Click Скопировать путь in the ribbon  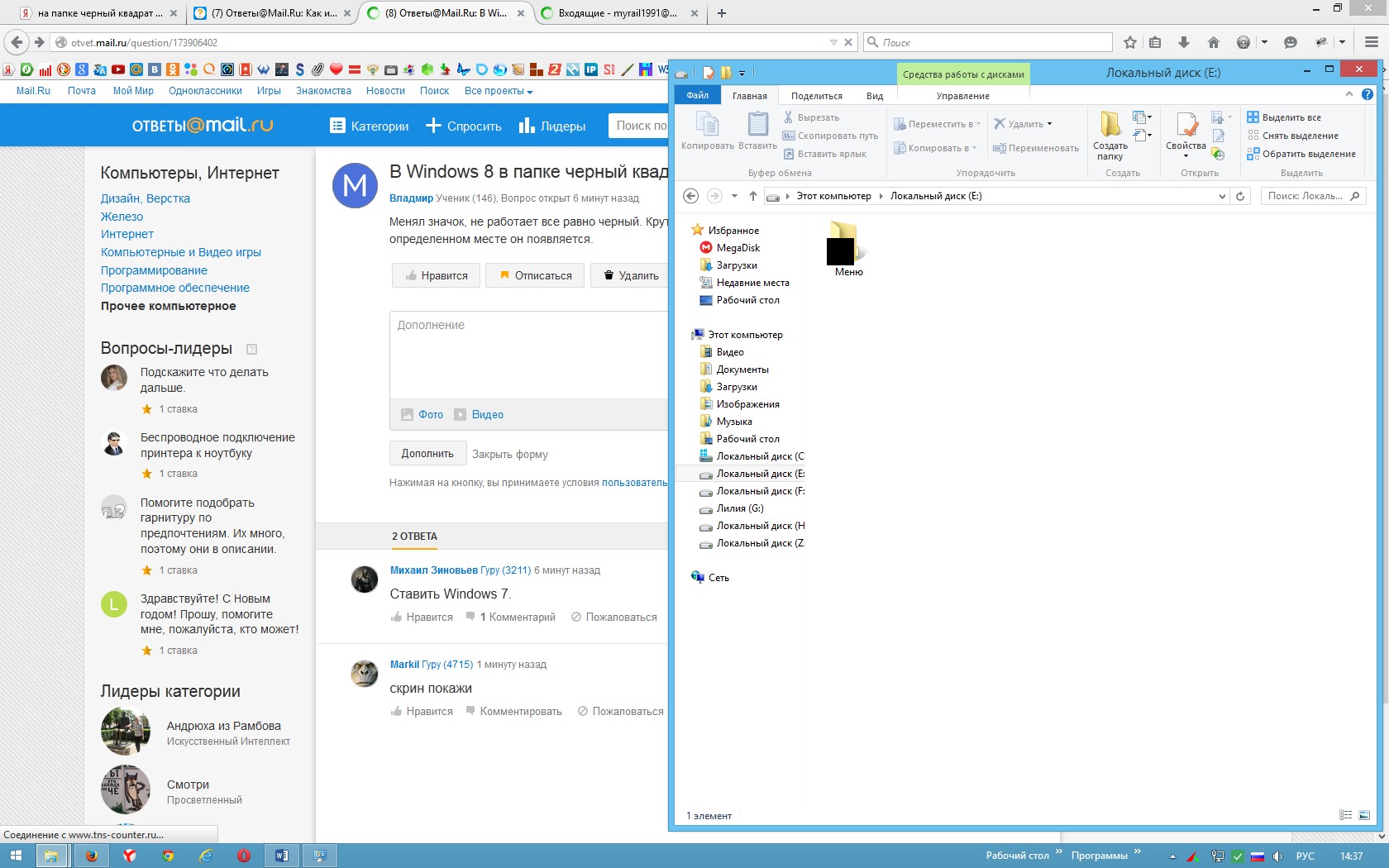pos(830,136)
